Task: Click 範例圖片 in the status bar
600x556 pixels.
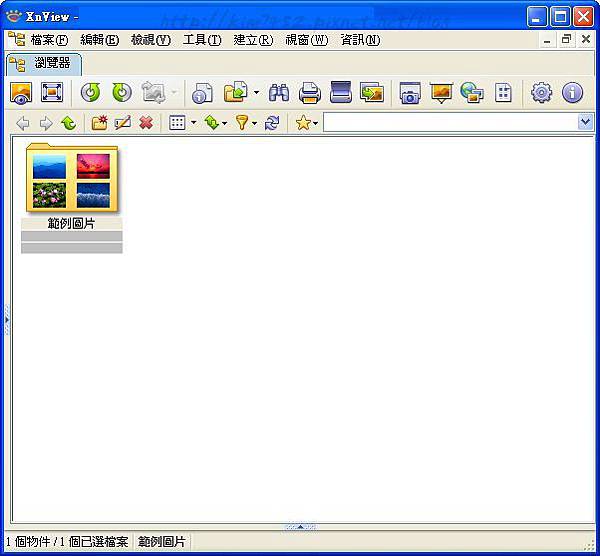Action: 161,542
